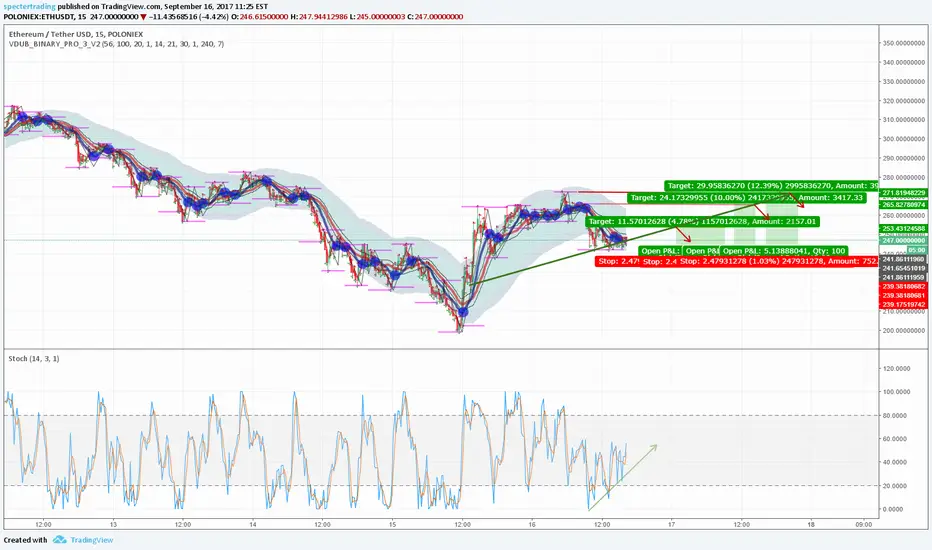Click the high value H:247.94412986
This screenshot has height=550, width=932.
tap(319, 17)
